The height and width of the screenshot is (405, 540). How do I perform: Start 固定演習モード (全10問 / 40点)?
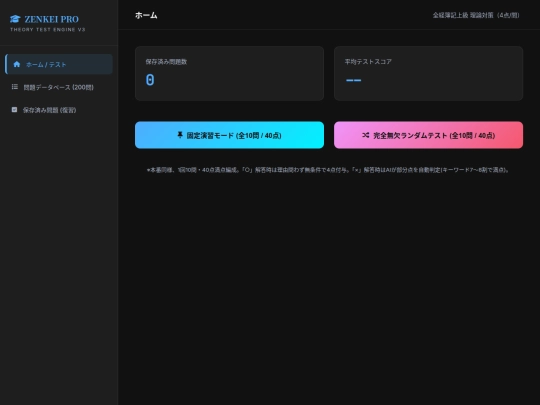(x=229, y=135)
